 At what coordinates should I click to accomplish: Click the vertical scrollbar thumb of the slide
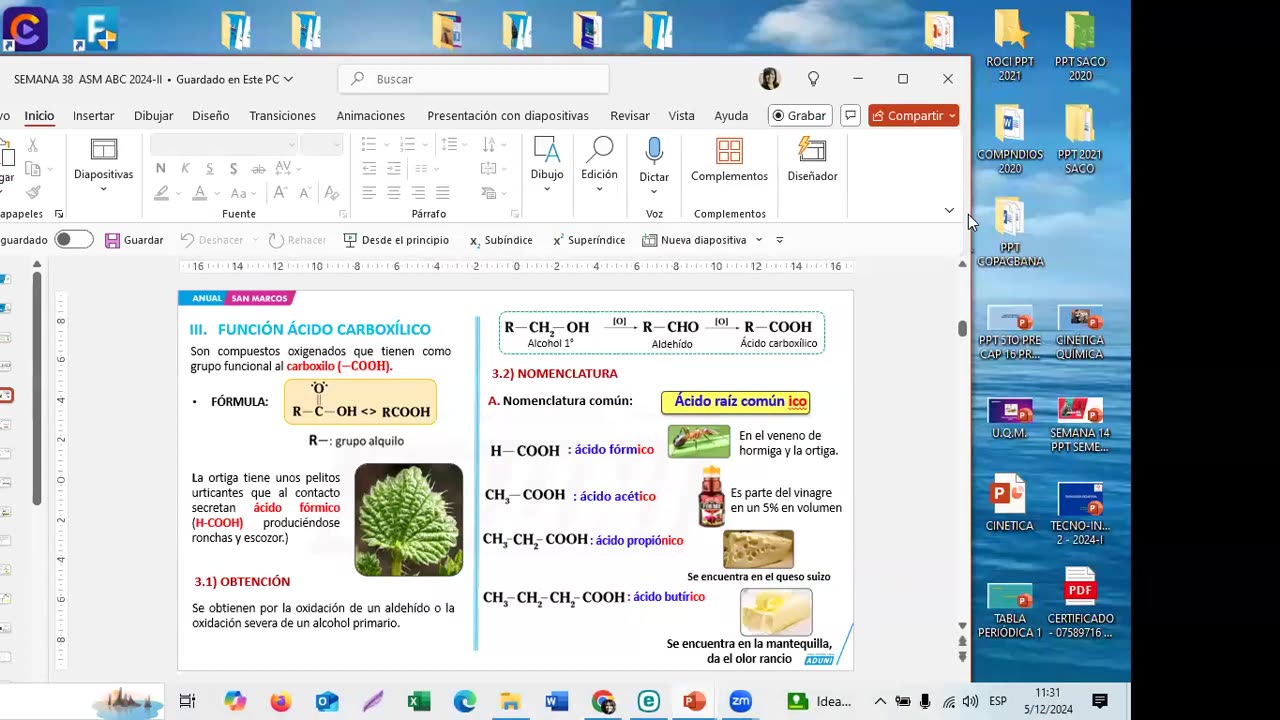[962, 329]
